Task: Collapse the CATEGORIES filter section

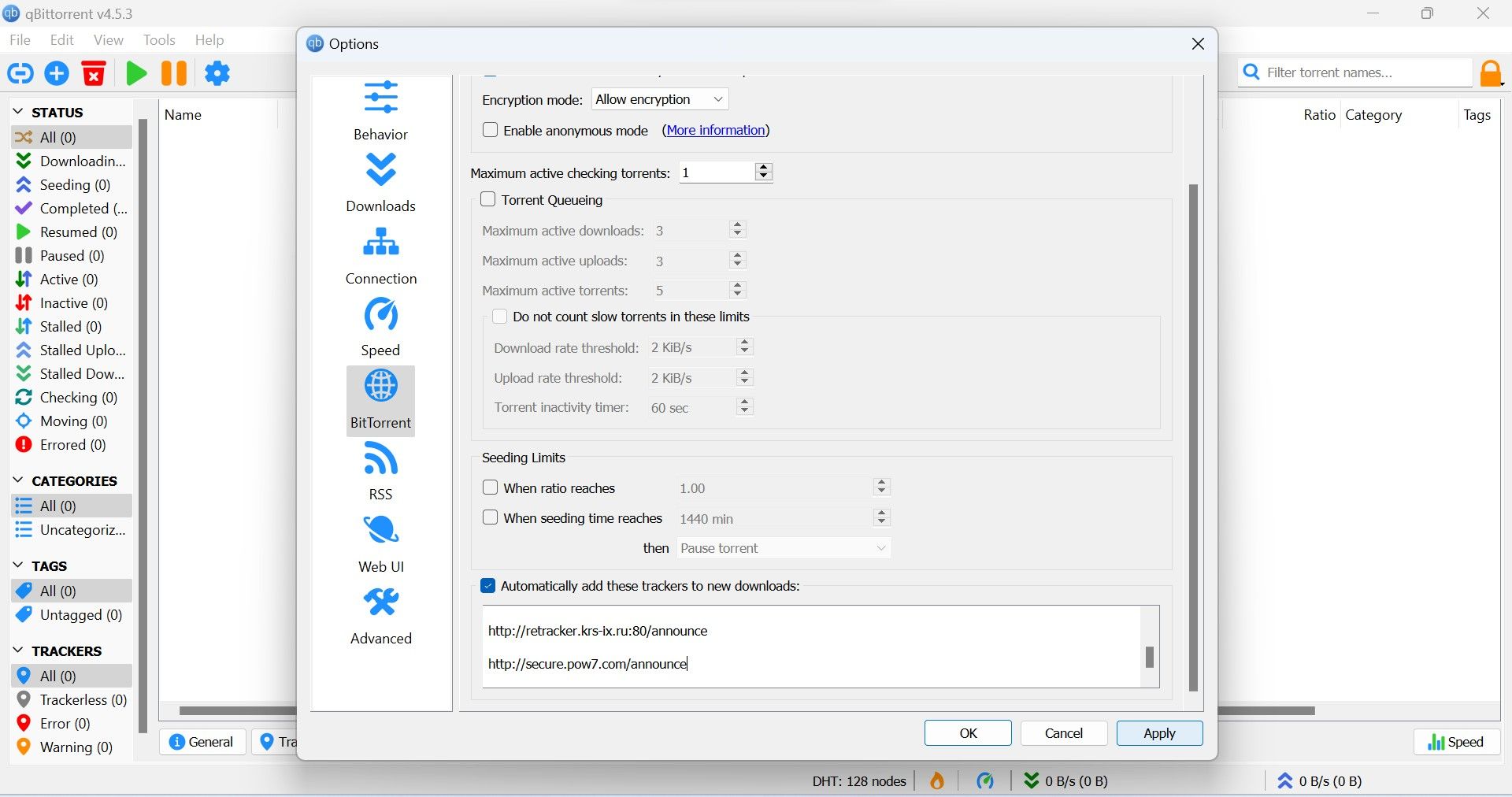Action: pyautogui.click(x=18, y=480)
